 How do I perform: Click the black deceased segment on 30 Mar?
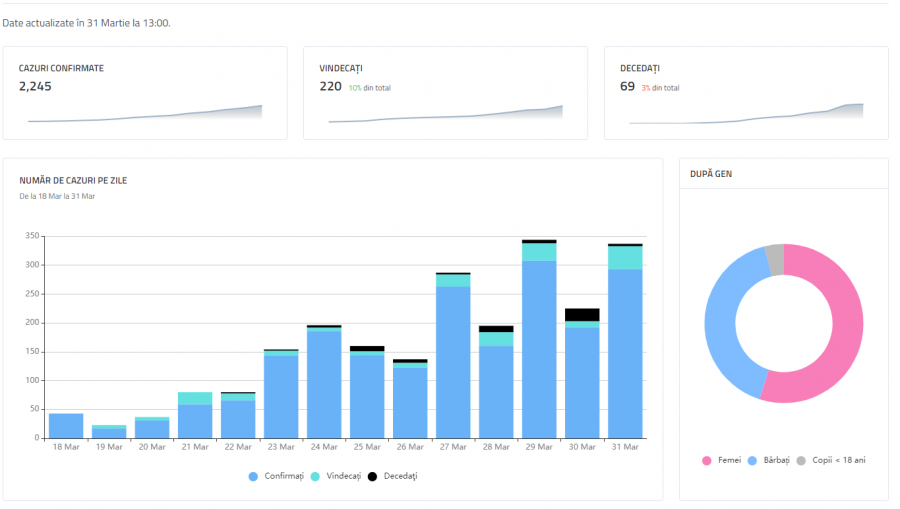click(x=582, y=314)
